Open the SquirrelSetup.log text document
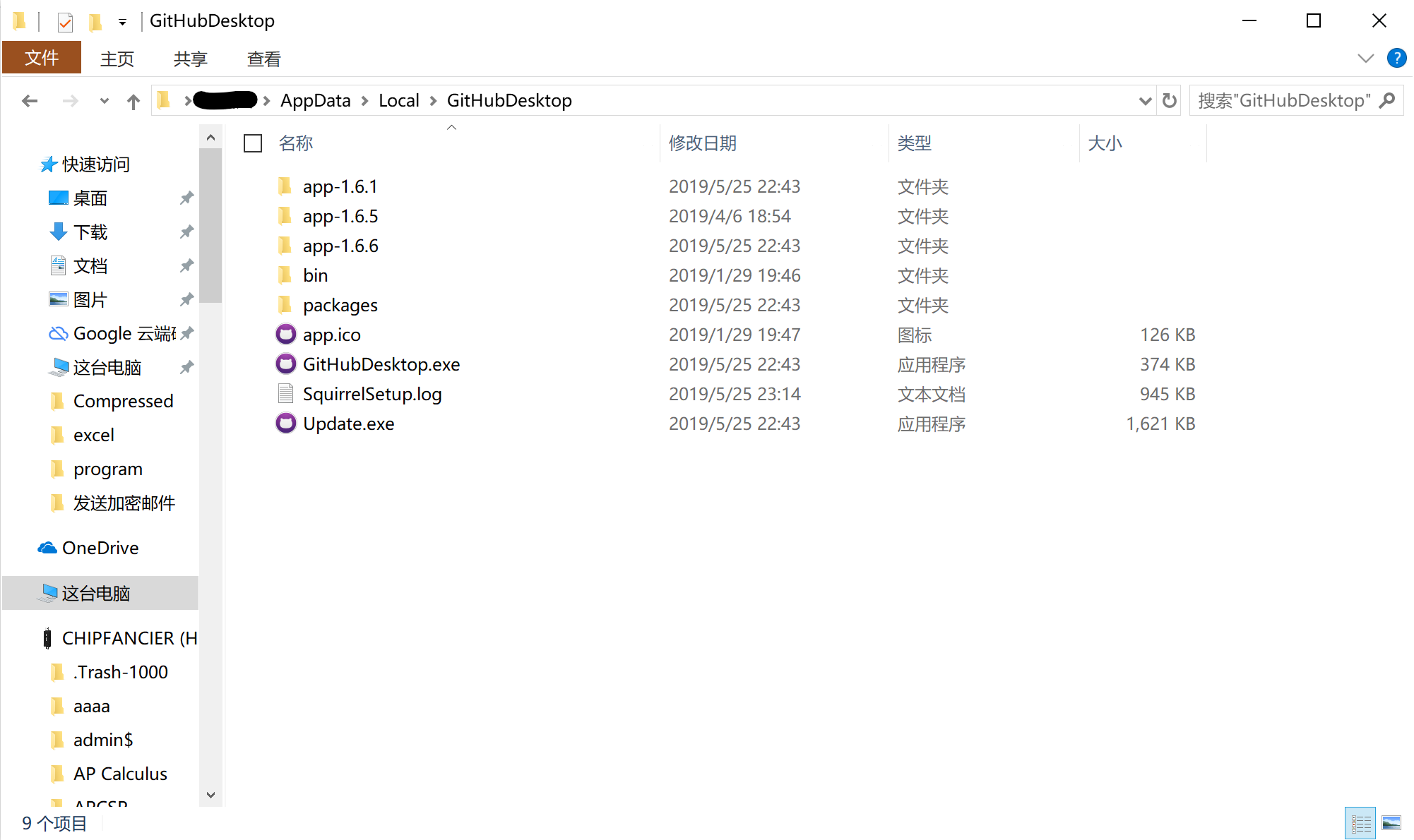1414x840 pixels. [372, 393]
